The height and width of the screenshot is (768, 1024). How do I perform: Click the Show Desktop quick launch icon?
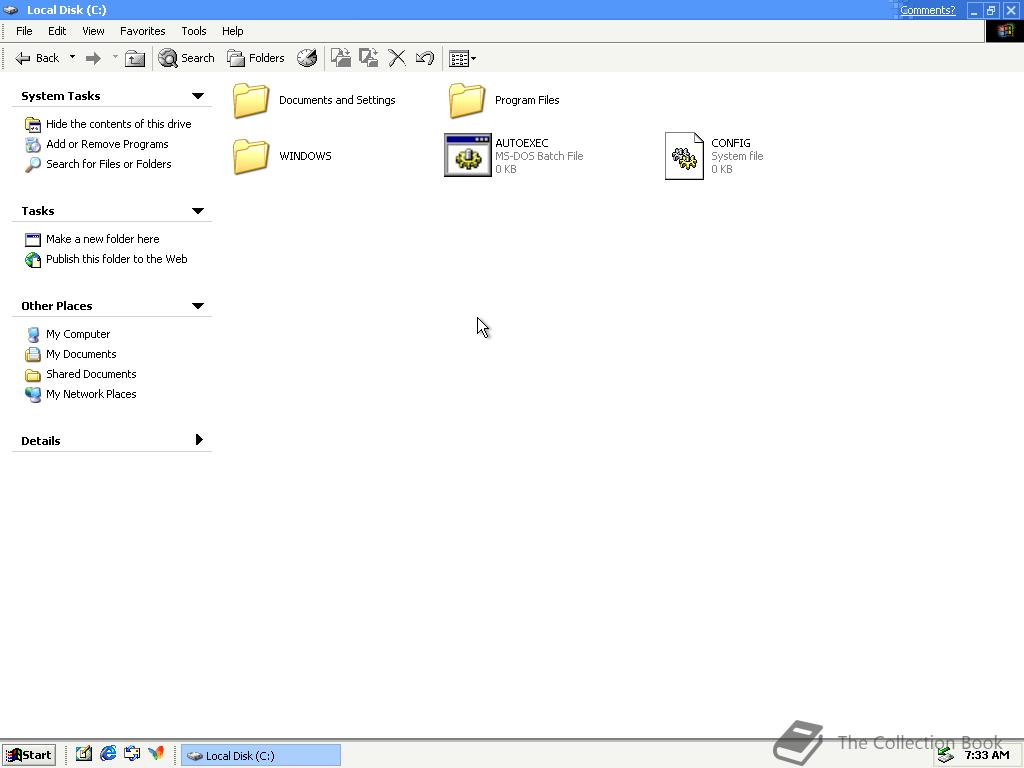pyautogui.click(x=84, y=754)
